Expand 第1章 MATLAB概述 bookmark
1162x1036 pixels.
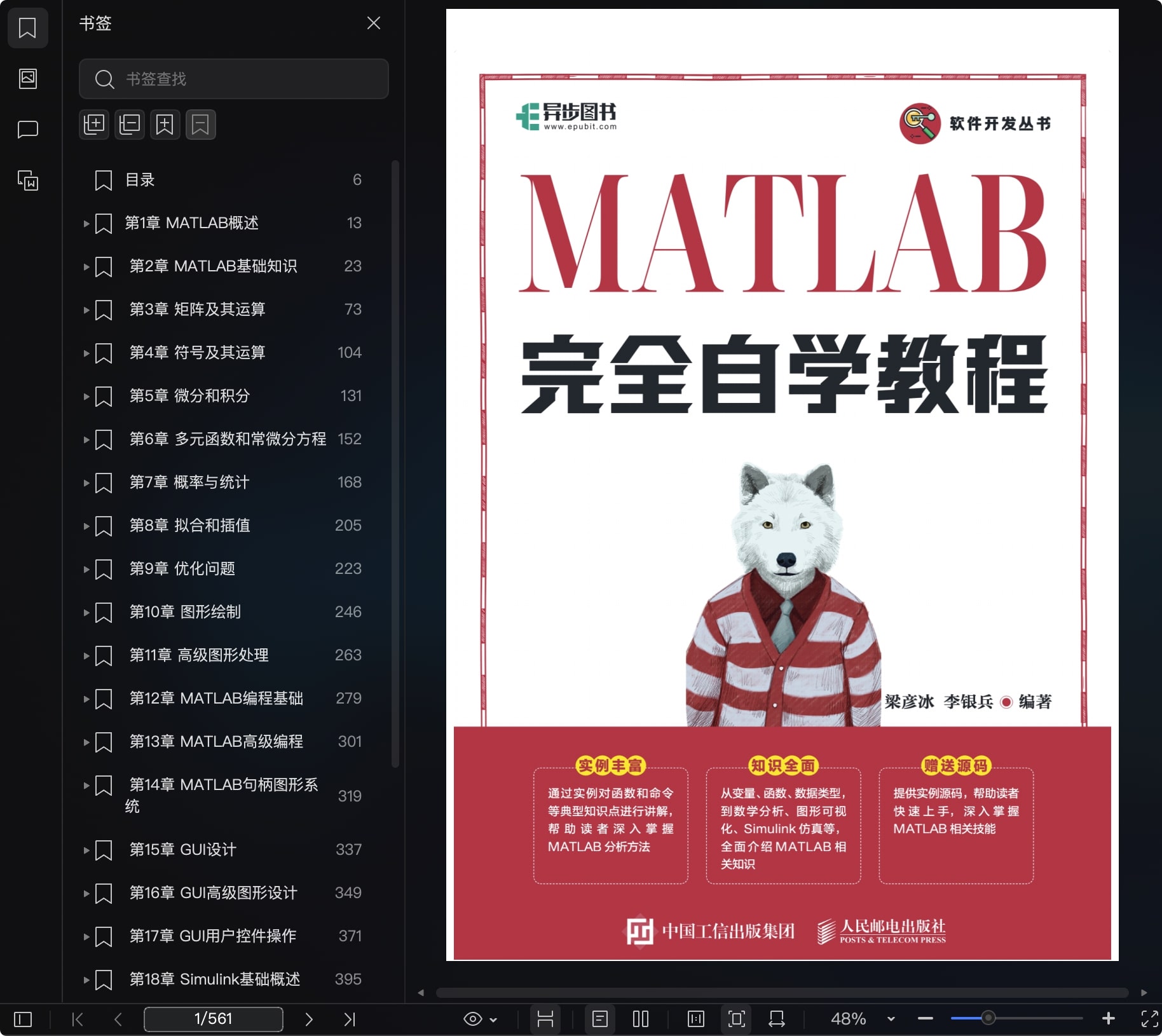tap(86, 224)
